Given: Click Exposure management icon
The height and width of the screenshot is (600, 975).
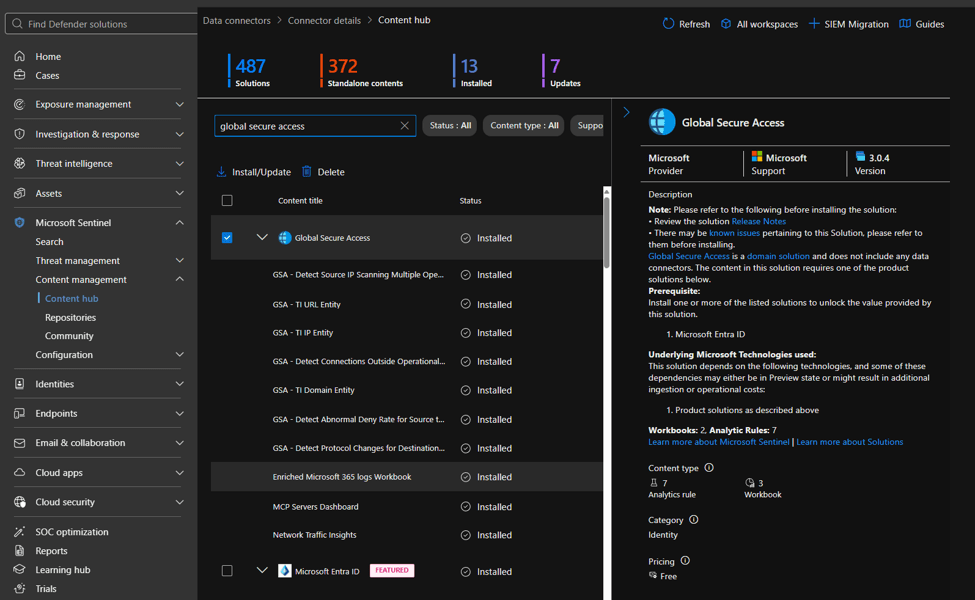Looking at the screenshot, I should [20, 104].
